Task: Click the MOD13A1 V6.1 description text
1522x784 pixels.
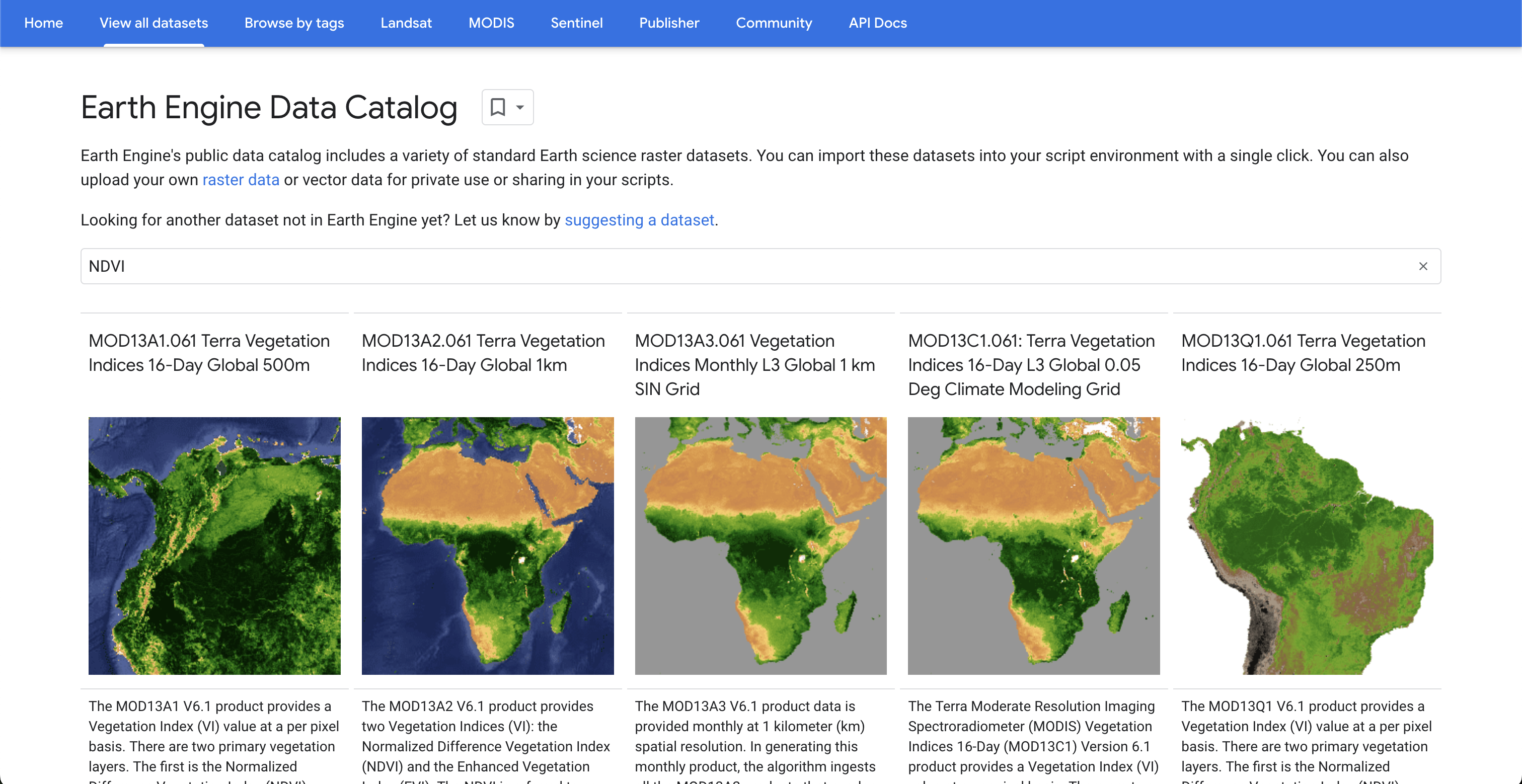Action: [x=214, y=740]
